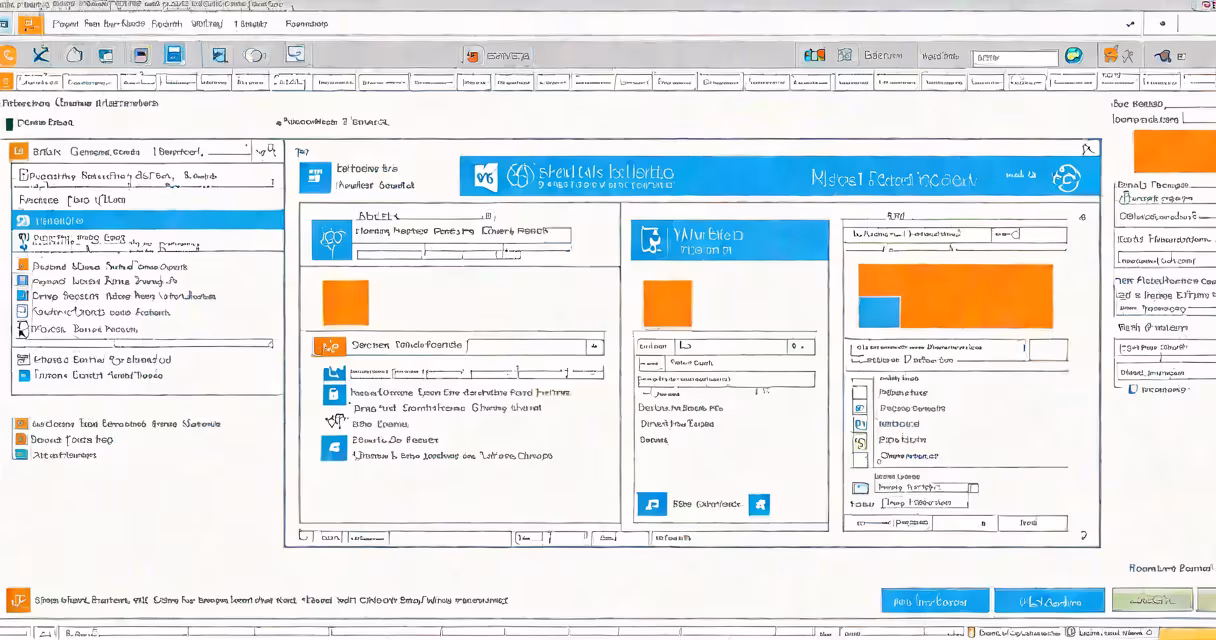The image size is (1216, 640).
Task: Click the oval cloud-shaped toolbar icon
Action: tap(255, 56)
